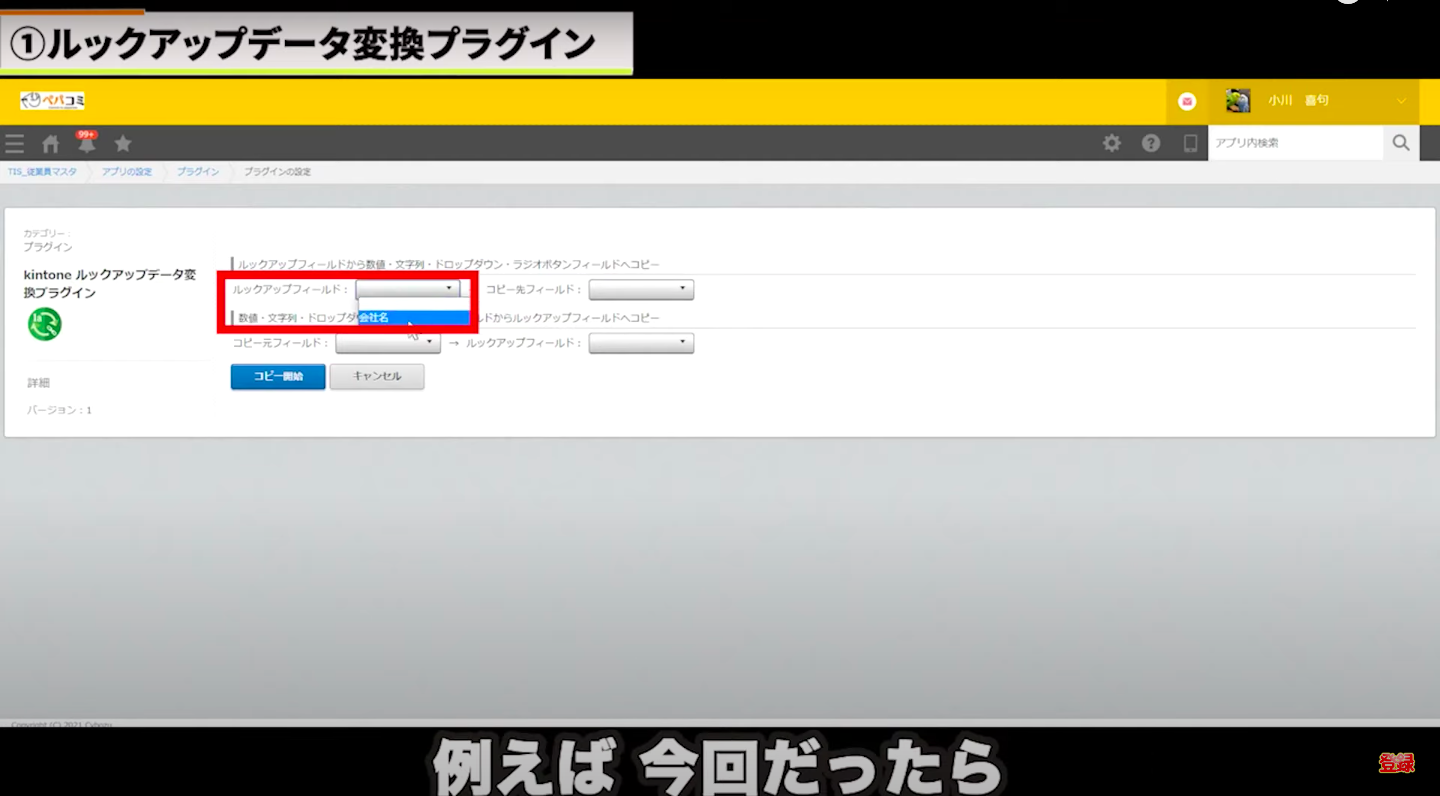
Task: Select 会社名 option in dropdown list
Action: (x=413, y=317)
